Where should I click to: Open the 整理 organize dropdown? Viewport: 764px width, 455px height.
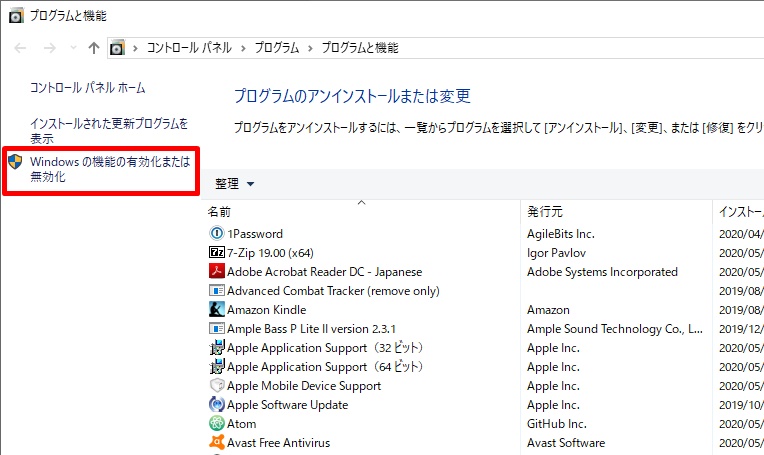234,184
